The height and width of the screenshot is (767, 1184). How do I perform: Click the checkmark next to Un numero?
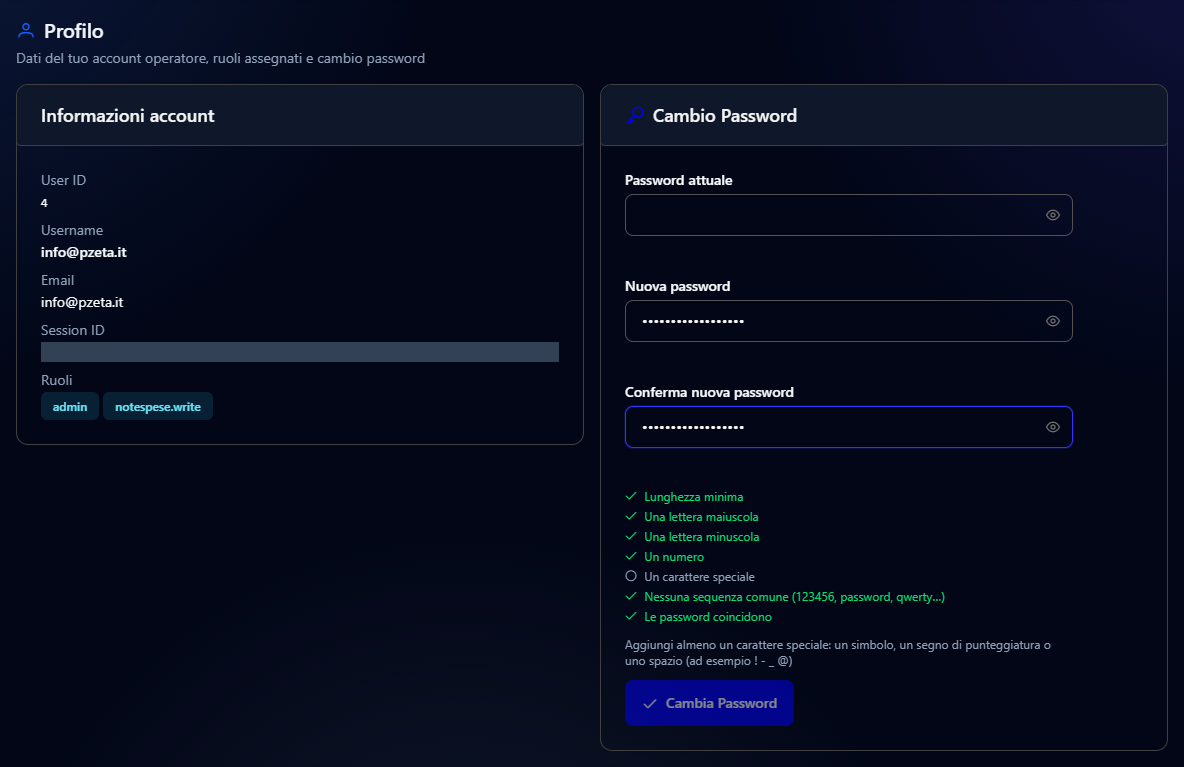pos(631,556)
